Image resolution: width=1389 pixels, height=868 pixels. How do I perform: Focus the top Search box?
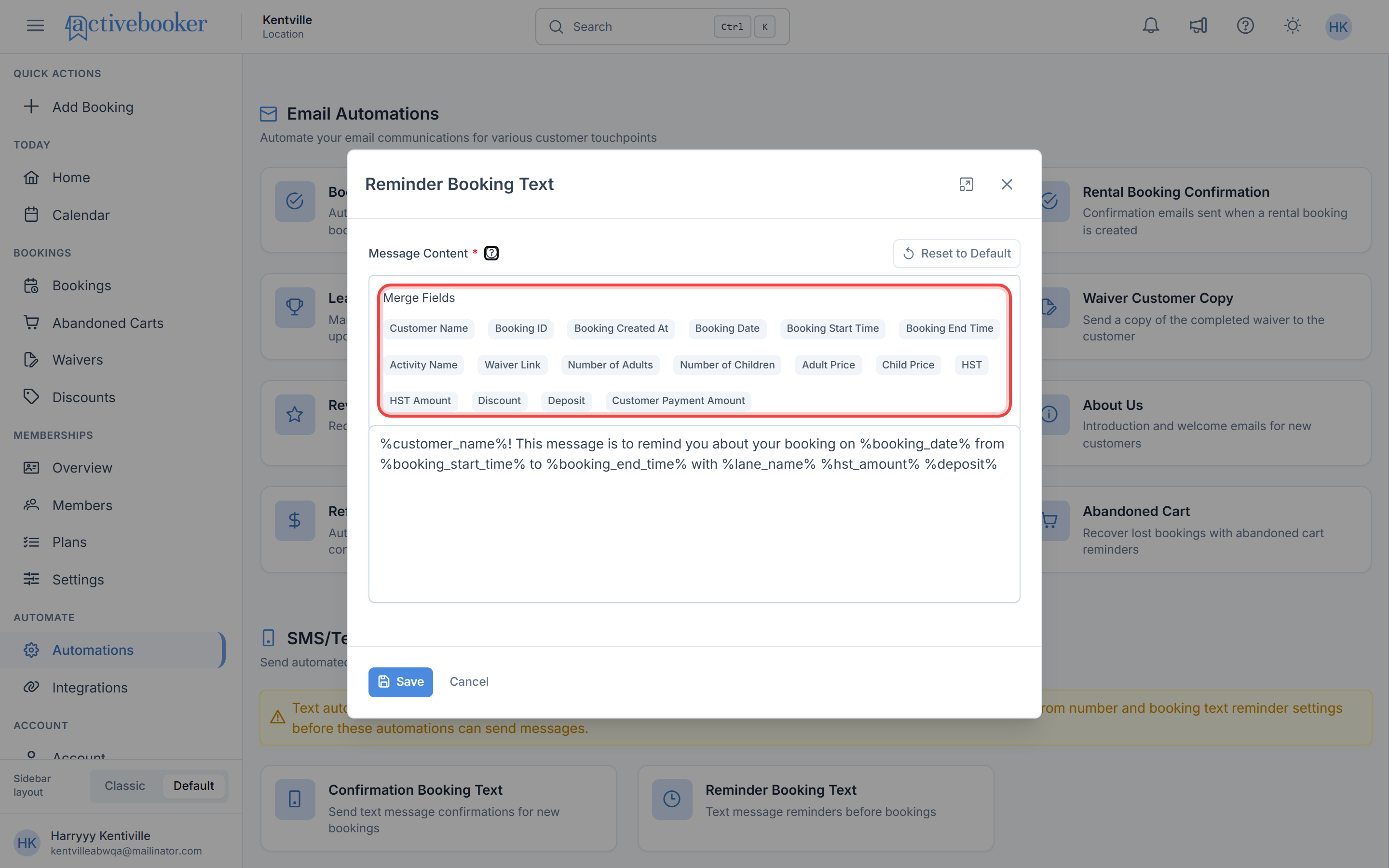tap(662, 27)
